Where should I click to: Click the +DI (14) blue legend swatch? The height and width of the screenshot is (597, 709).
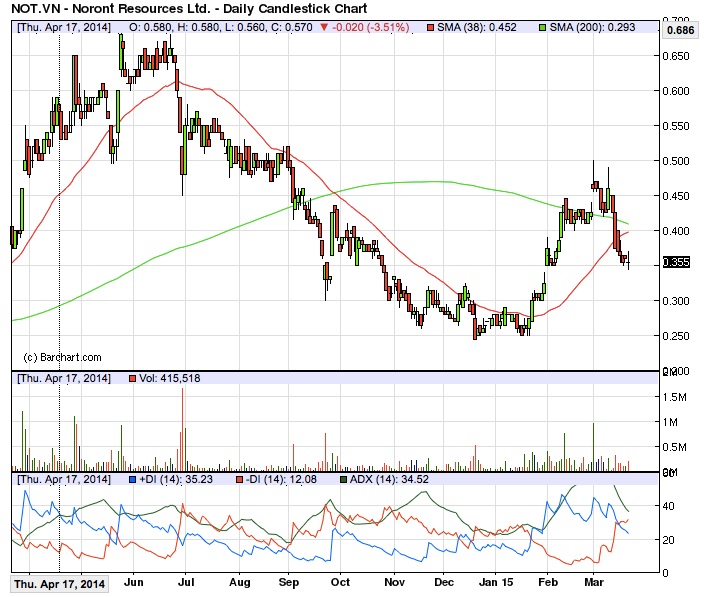click(132, 479)
